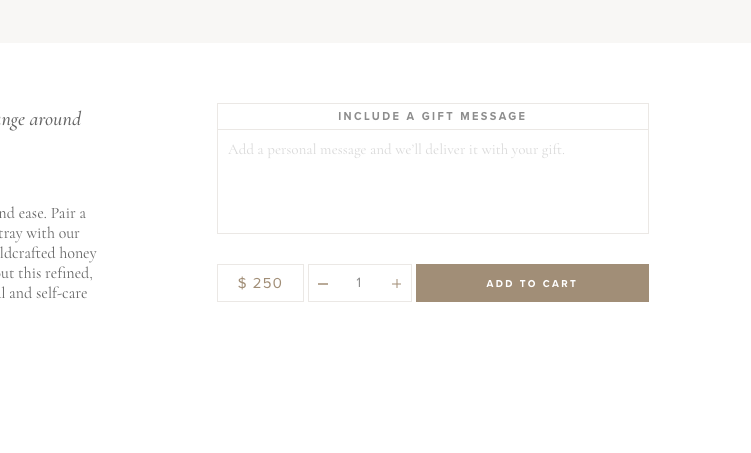This screenshot has width=751, height=453.
Task: Click the beige banner strip at top
Action: point(375,21)
